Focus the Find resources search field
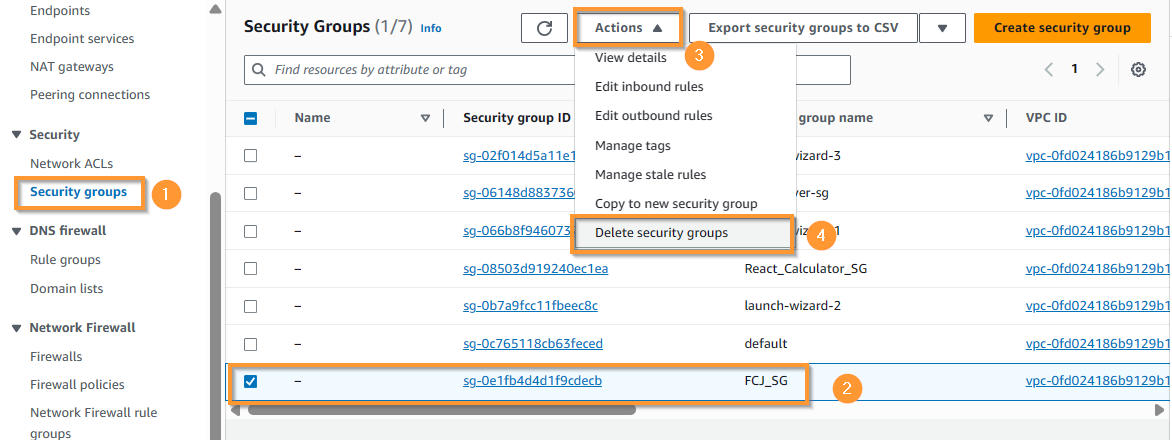1172x440 pixels. (419, 70)
